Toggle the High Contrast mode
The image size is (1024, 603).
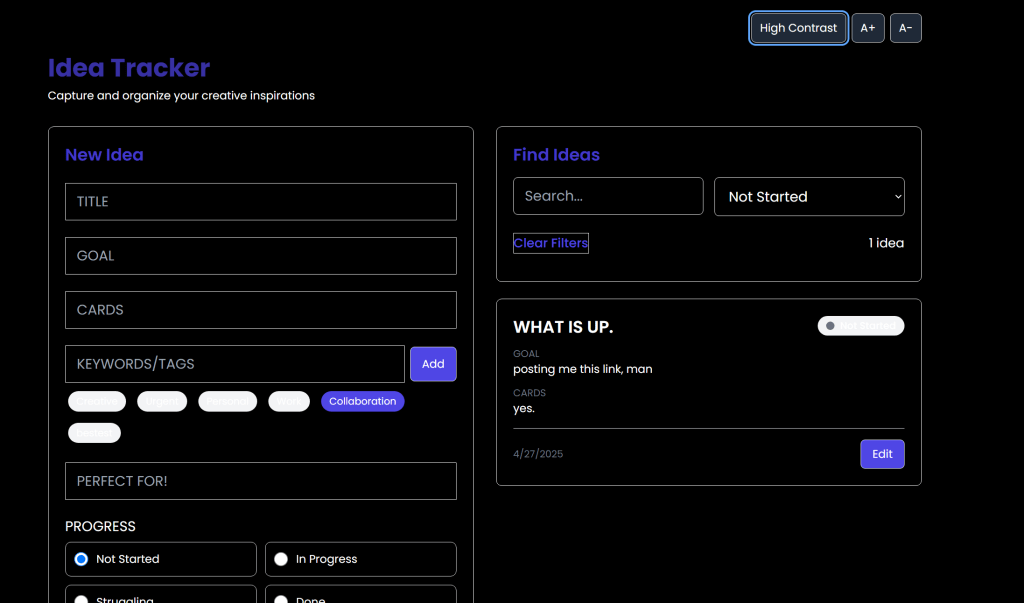click(798, 28)
